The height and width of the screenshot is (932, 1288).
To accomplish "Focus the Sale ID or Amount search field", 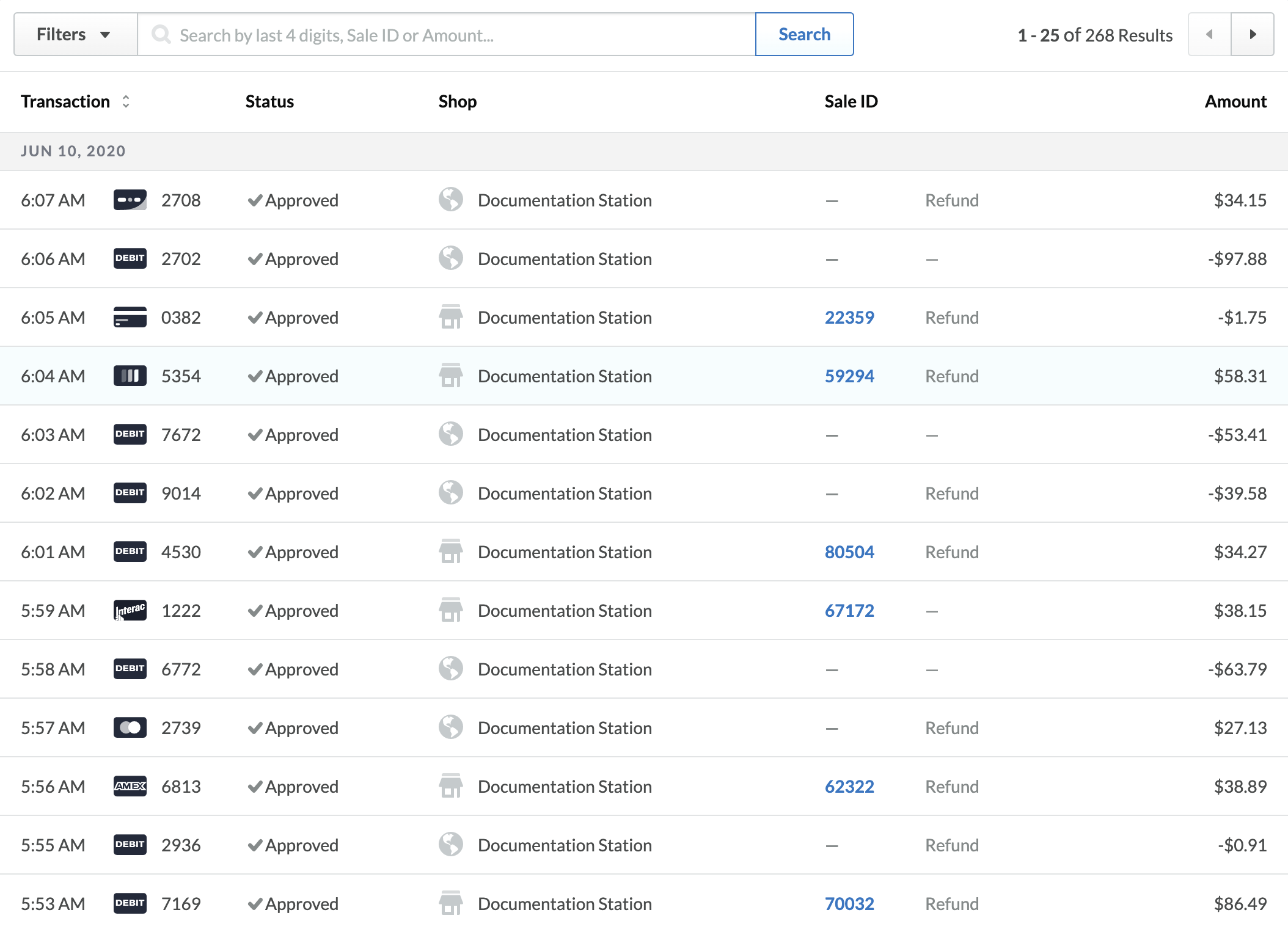I will click(x=447, y=35).
